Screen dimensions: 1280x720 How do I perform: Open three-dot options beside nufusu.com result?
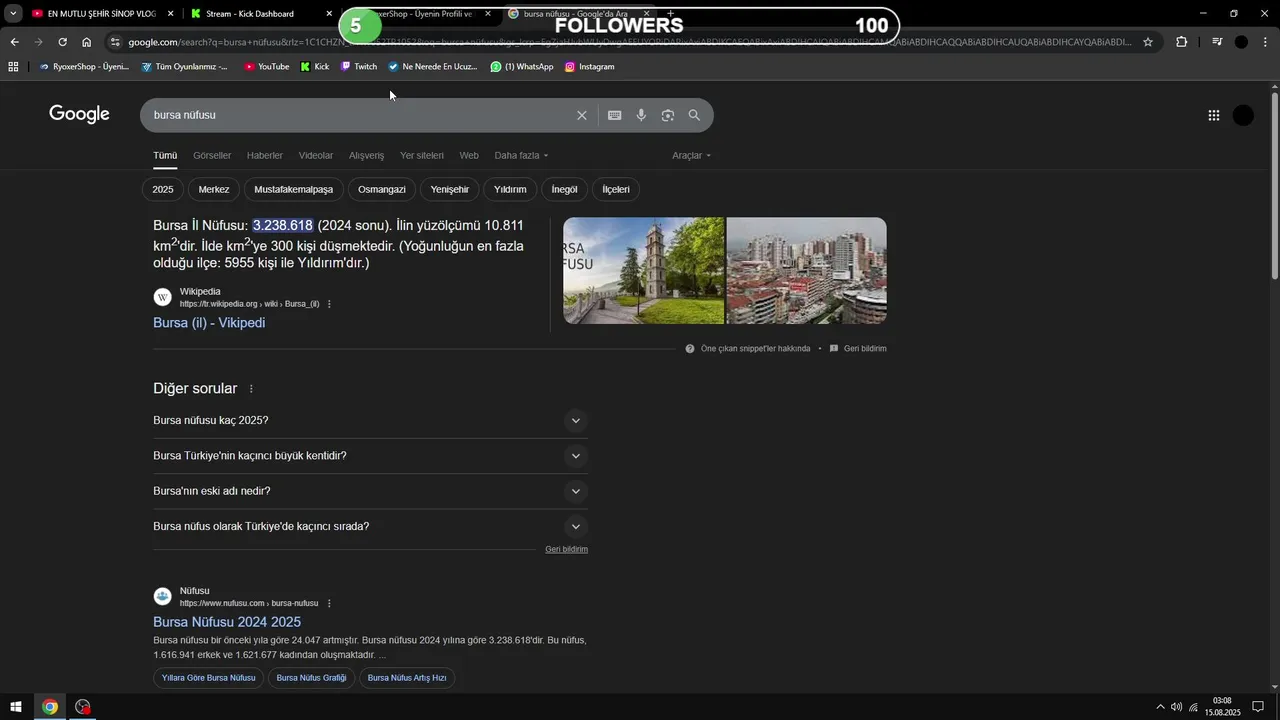point(329,603)
